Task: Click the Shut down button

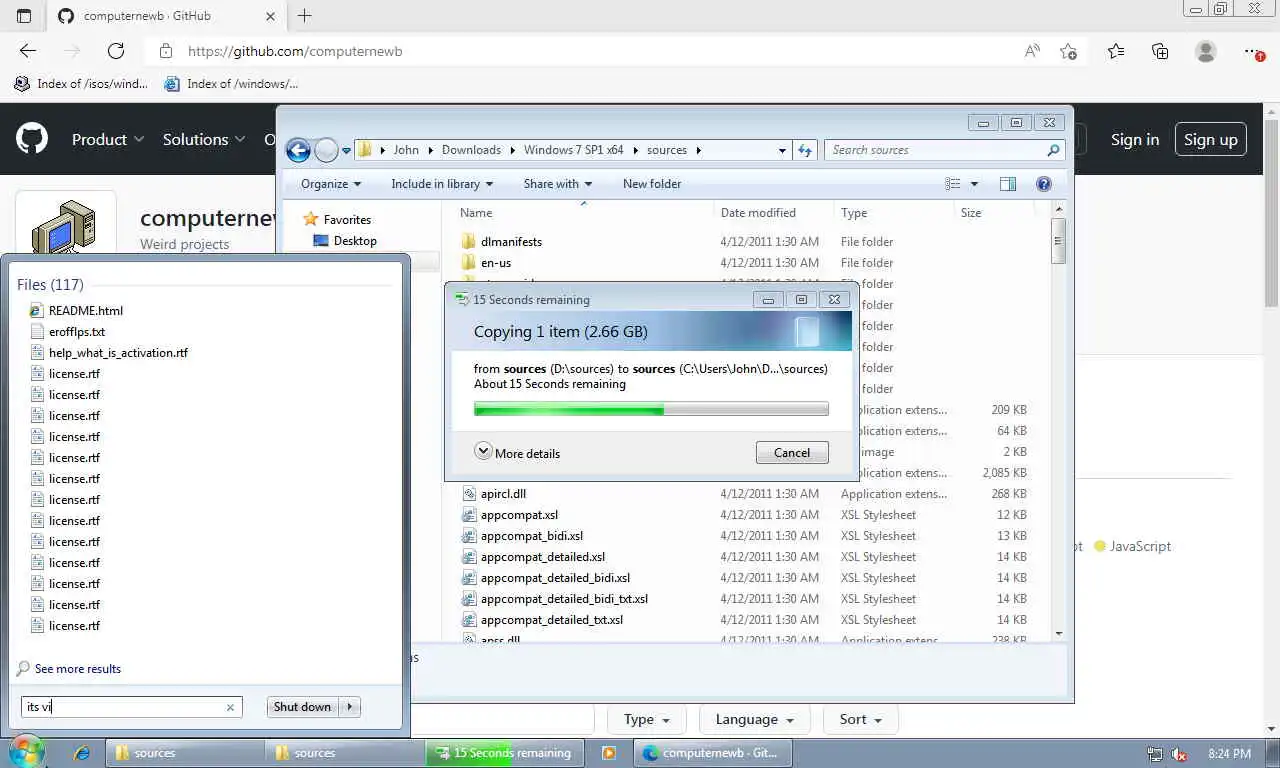Action: point(302,707)
